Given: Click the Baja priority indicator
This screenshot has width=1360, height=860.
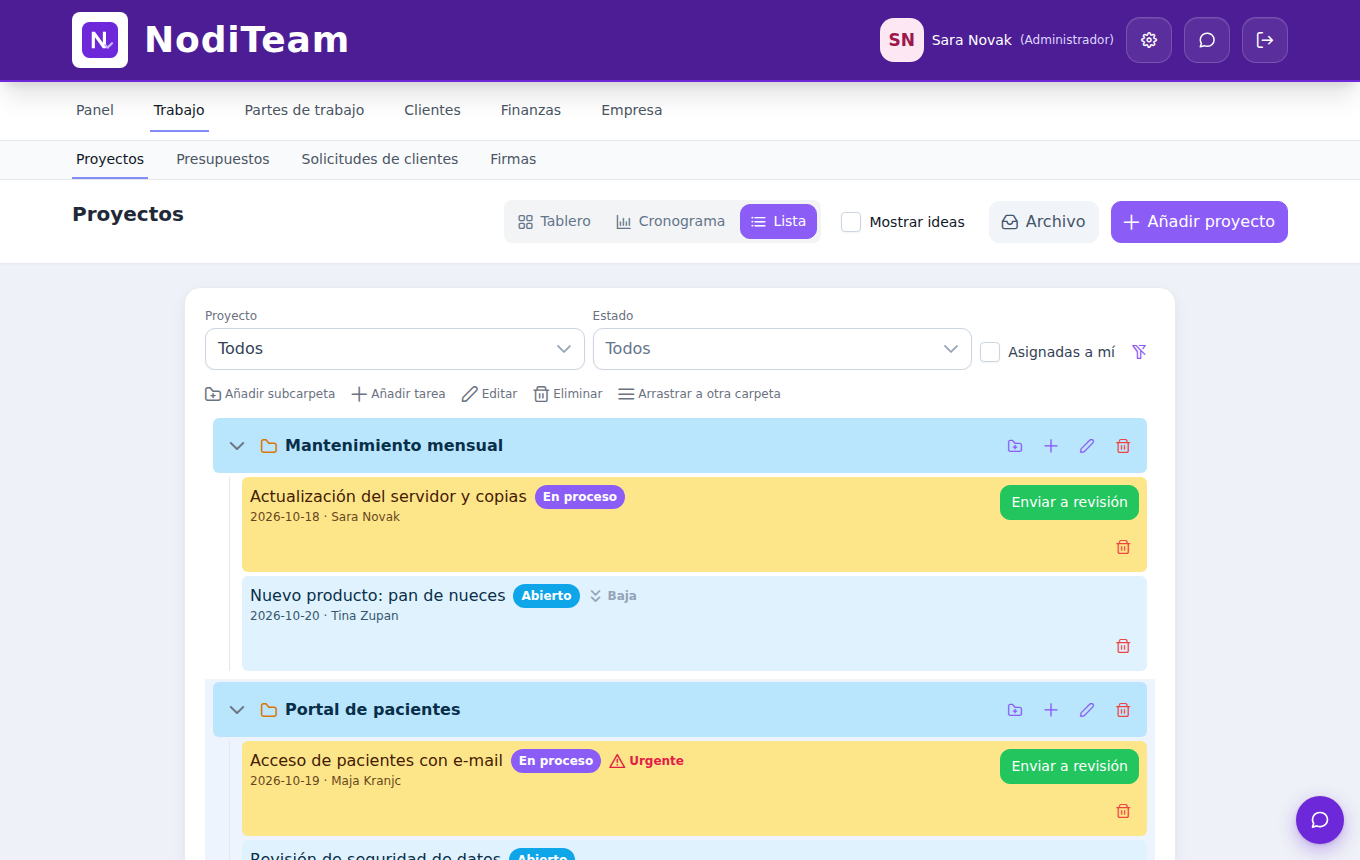Looking at the screenshot, I should pos(612,596).
